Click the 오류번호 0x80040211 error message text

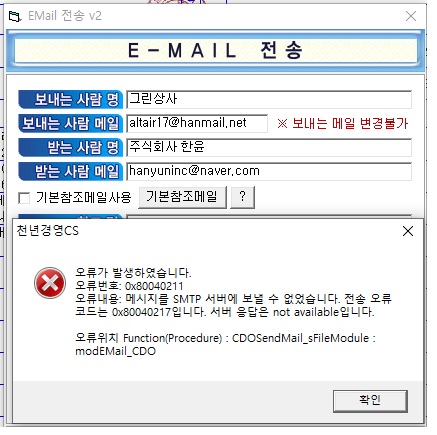click(129, 286)
